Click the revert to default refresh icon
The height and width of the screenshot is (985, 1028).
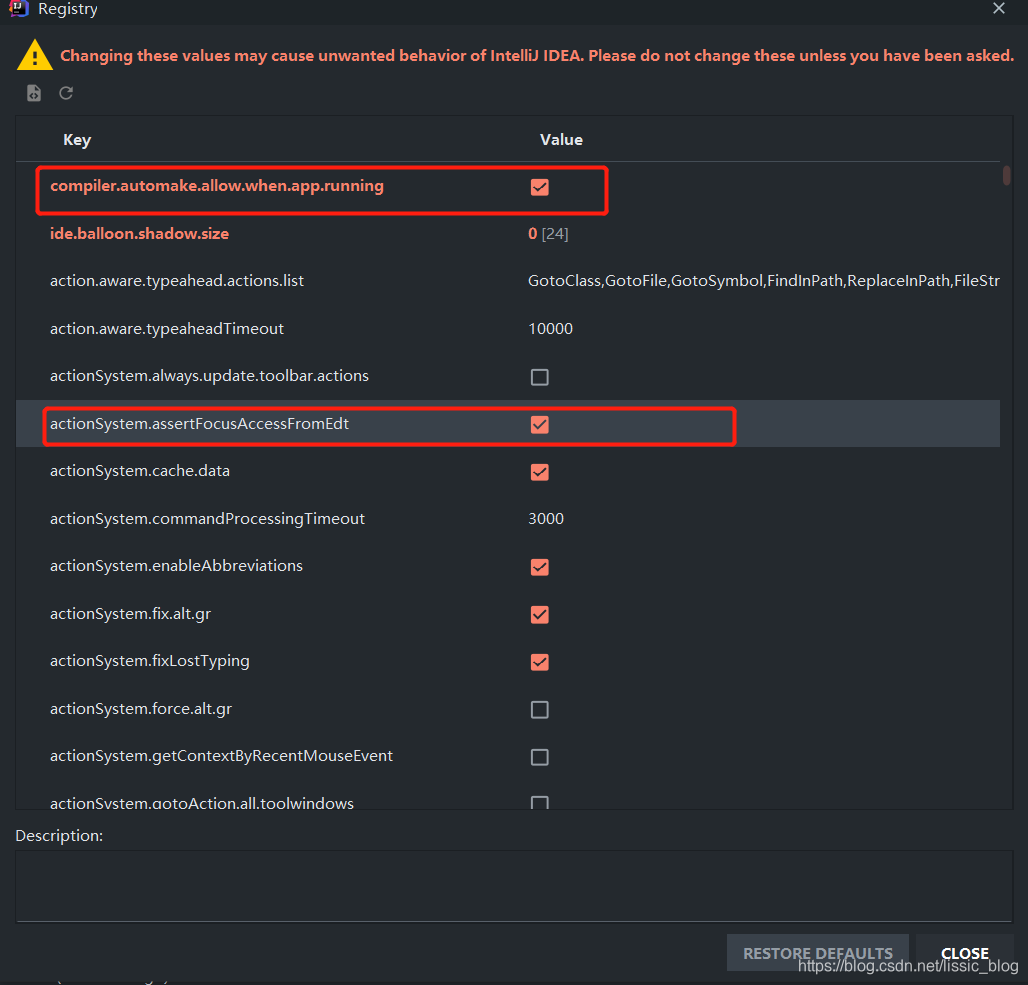coord(66,93)
